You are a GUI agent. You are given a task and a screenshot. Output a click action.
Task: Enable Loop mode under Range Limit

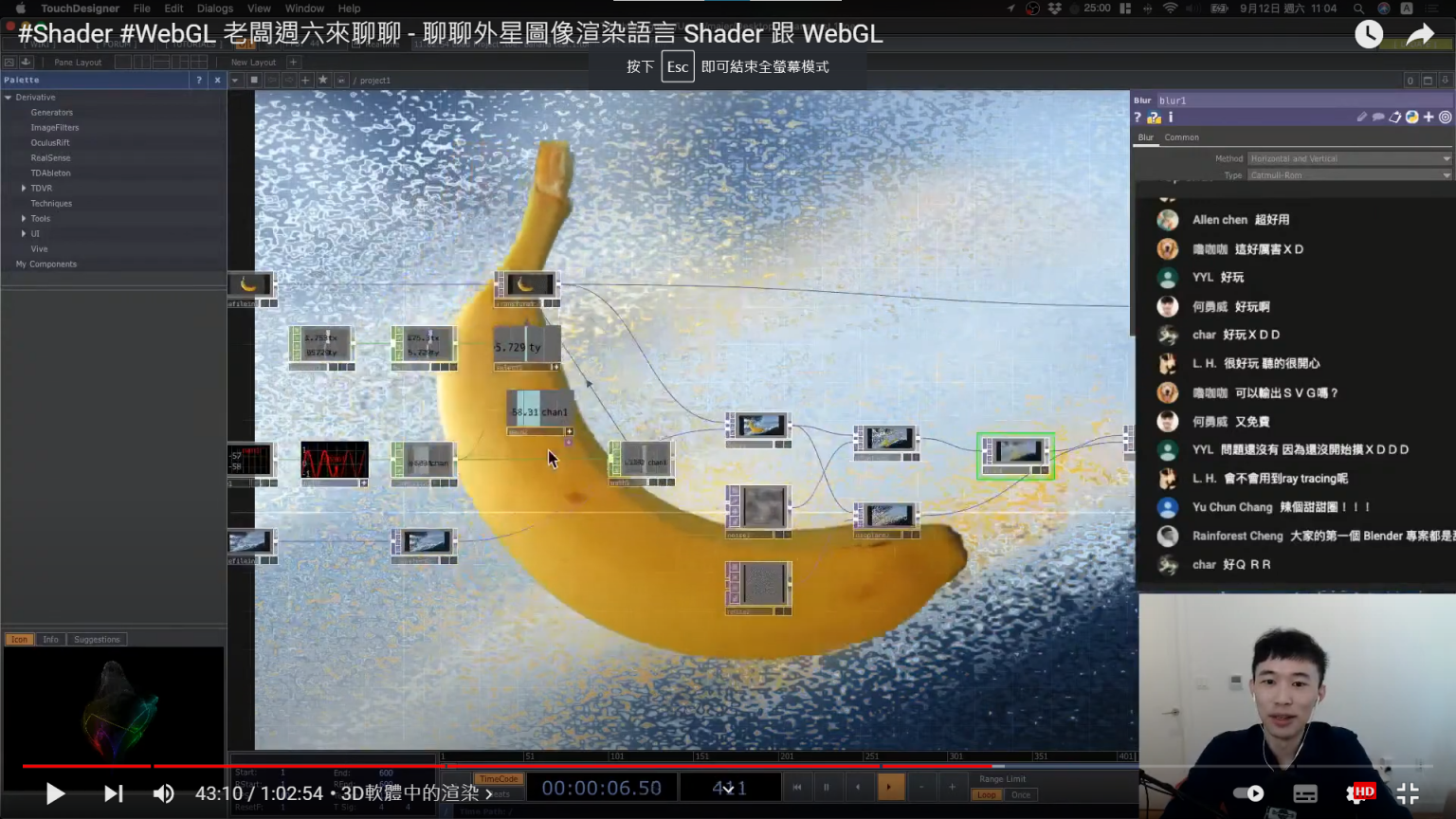[987, 794]
